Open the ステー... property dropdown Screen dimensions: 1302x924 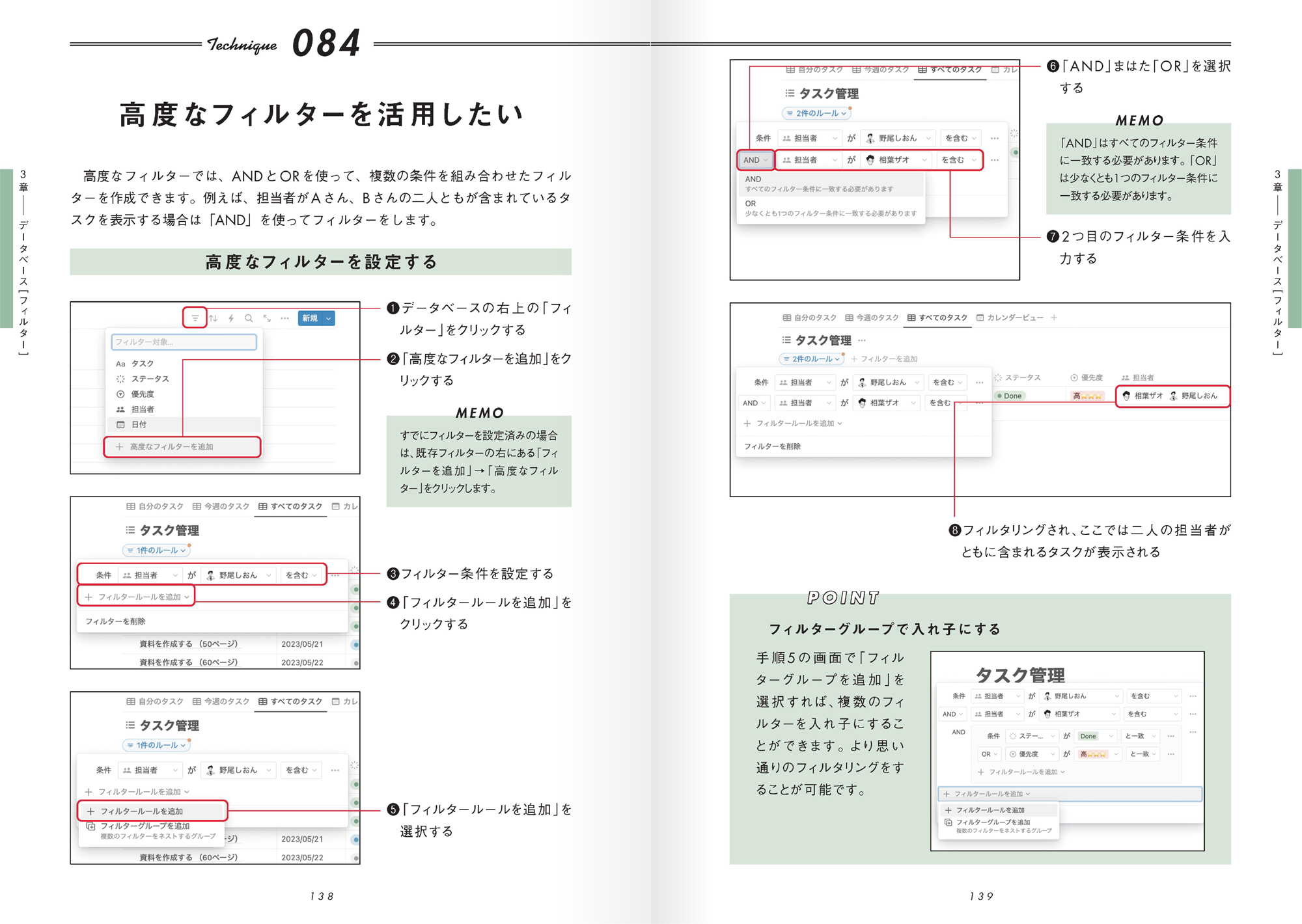click(x=1032, y=736)
